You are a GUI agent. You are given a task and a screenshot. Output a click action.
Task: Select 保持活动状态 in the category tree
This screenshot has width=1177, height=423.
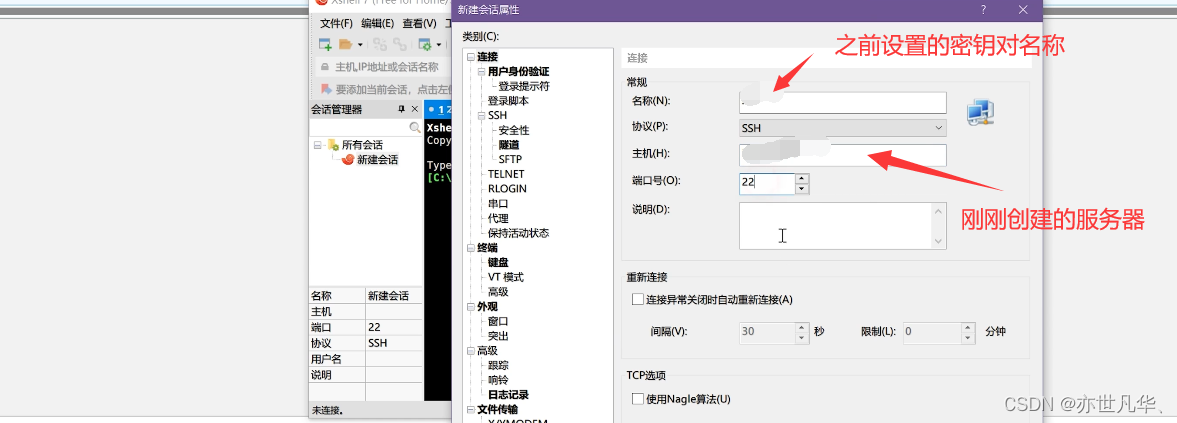519,232
